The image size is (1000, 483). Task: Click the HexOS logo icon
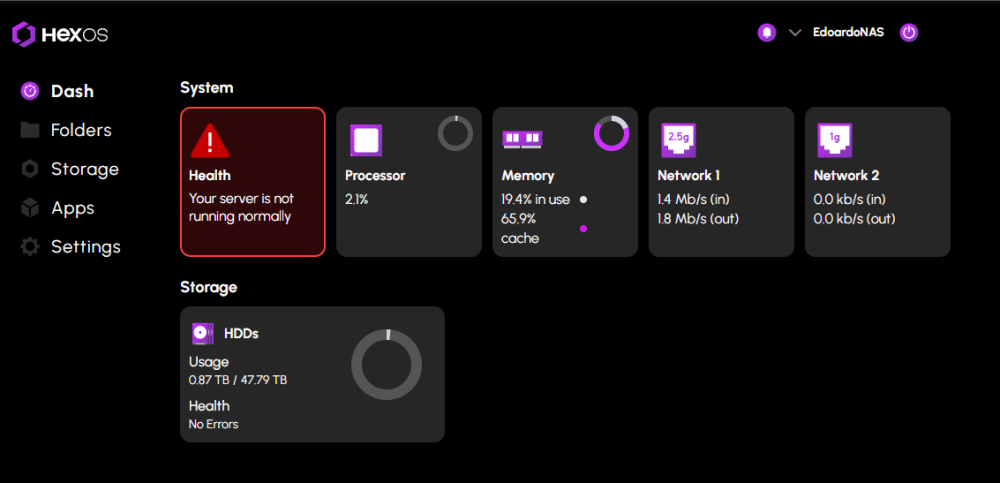24,34
